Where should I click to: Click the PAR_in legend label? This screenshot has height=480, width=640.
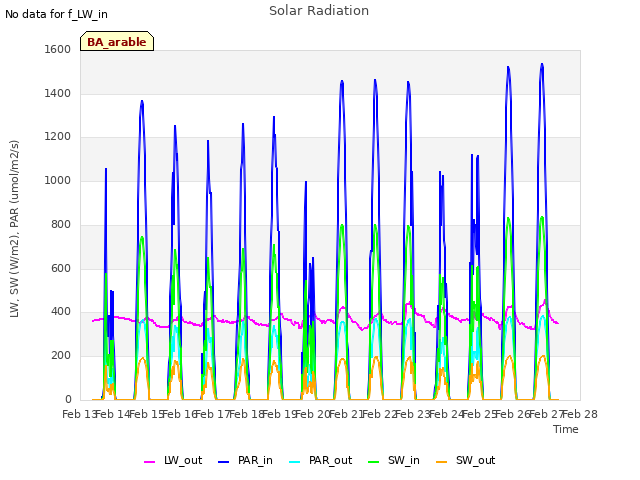pos(255,460)
